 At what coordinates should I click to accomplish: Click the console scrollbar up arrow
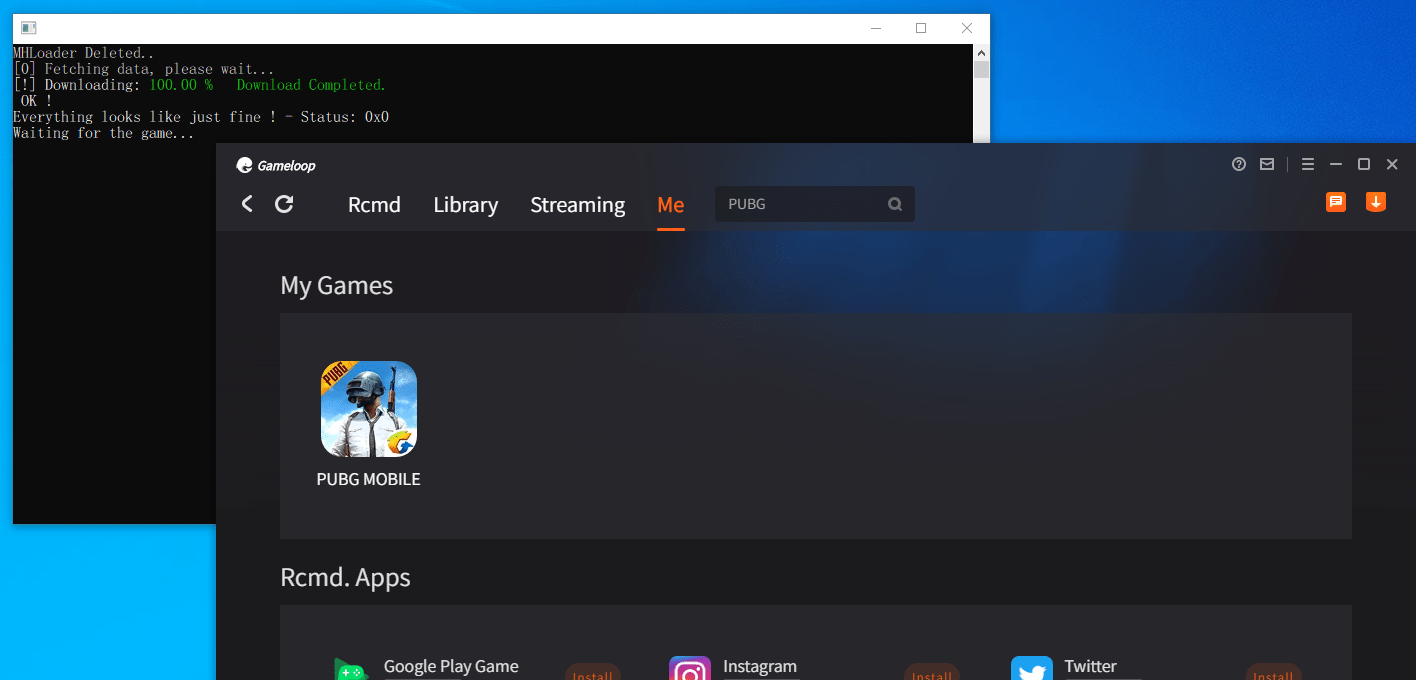982,52
